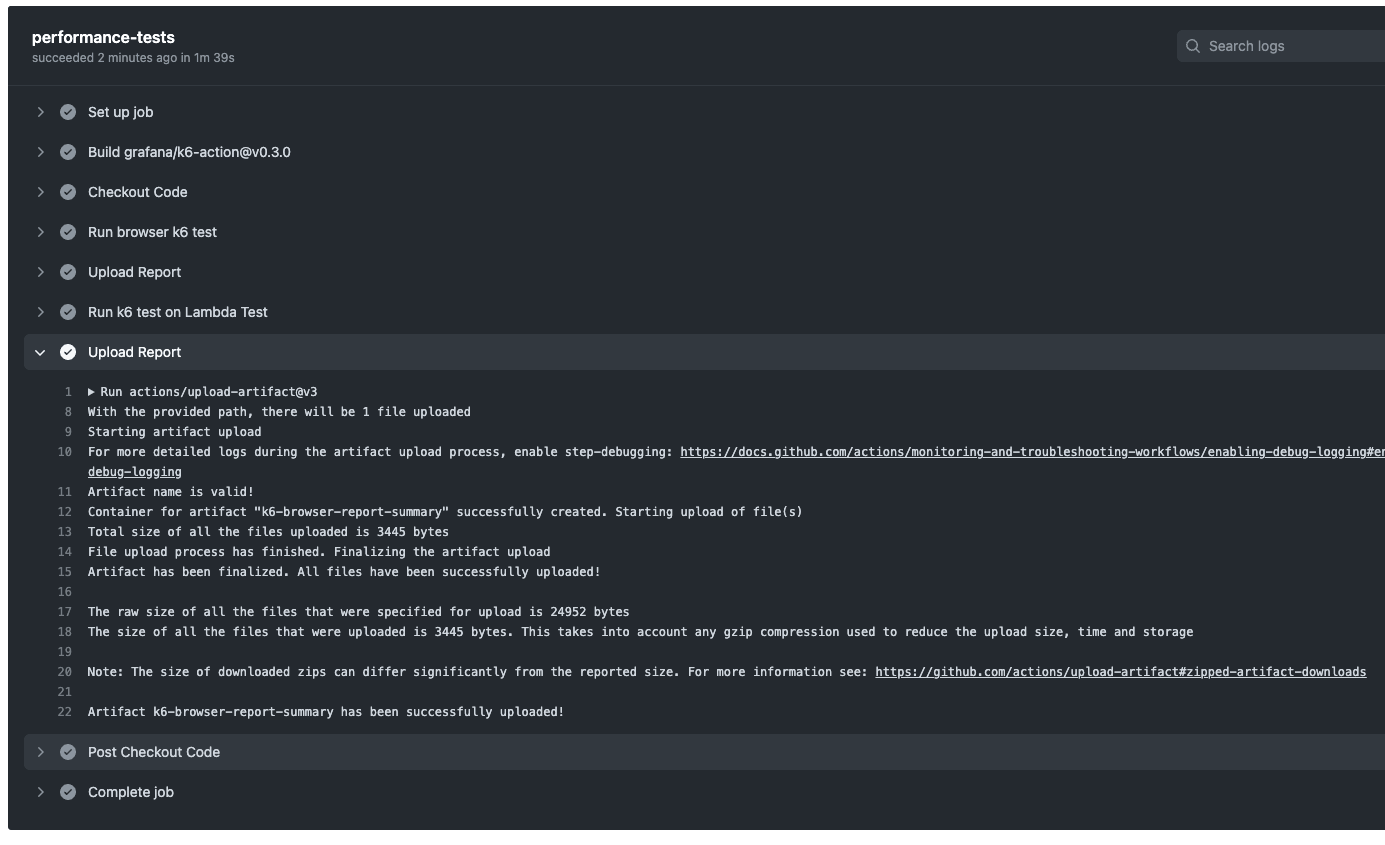Click the success checkmark icon next to Set up job
The image size is (1385, 845).
tap(67, 111)
